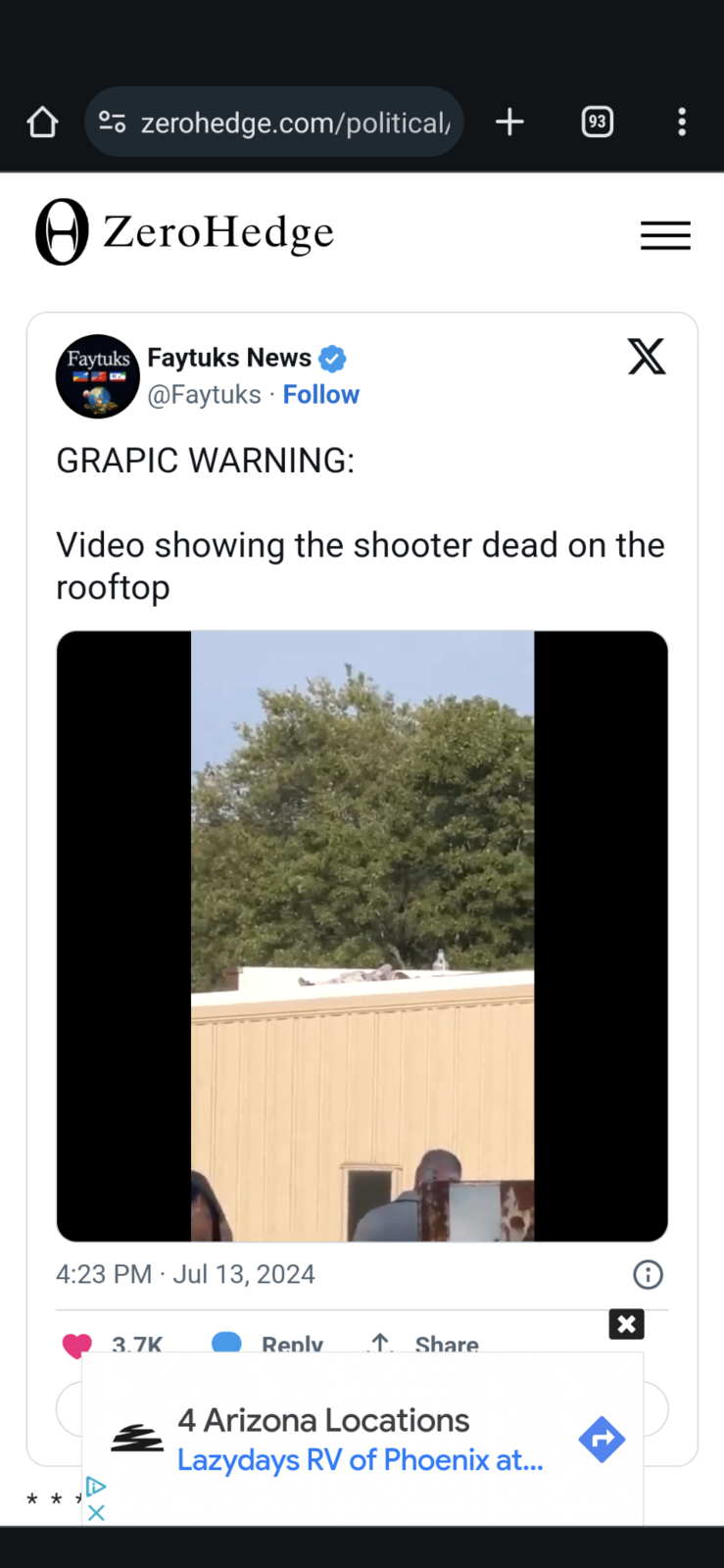Viewport: 724px width, 1568px height.
Task: Close the bottom ad banner
Action: (627, 1324)
